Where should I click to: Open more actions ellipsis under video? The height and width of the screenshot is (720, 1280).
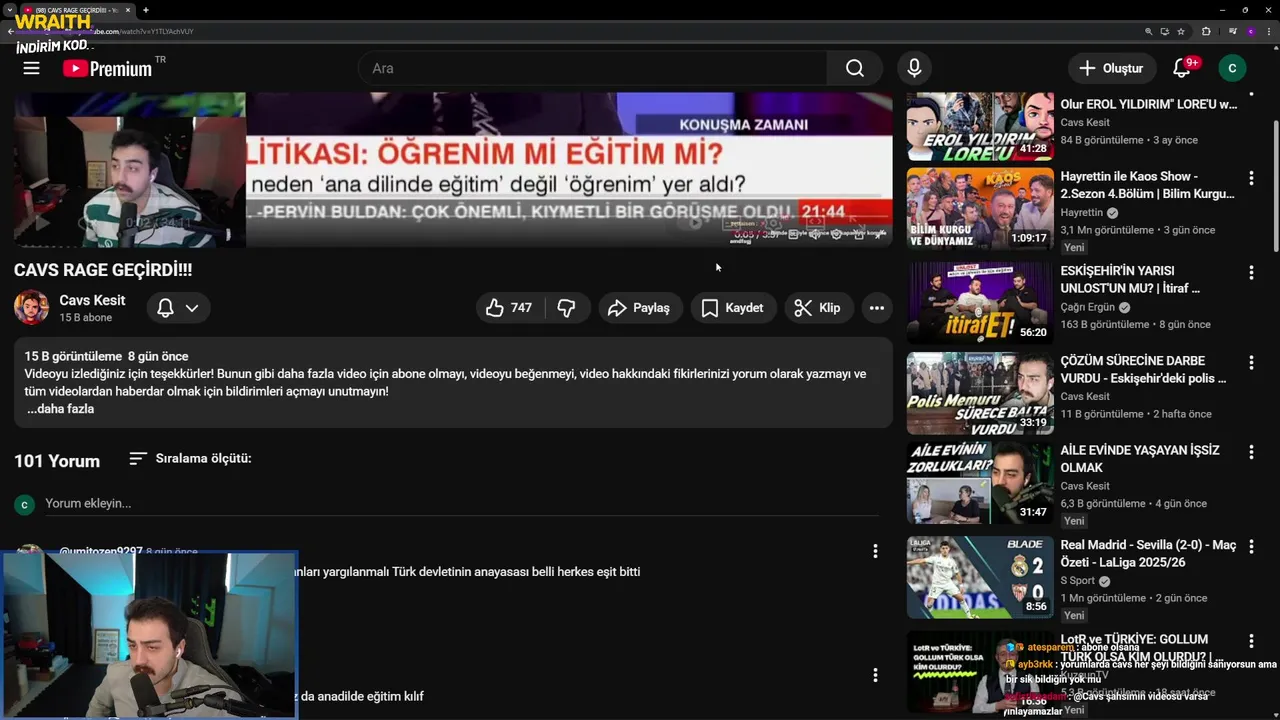click(876, 308)
